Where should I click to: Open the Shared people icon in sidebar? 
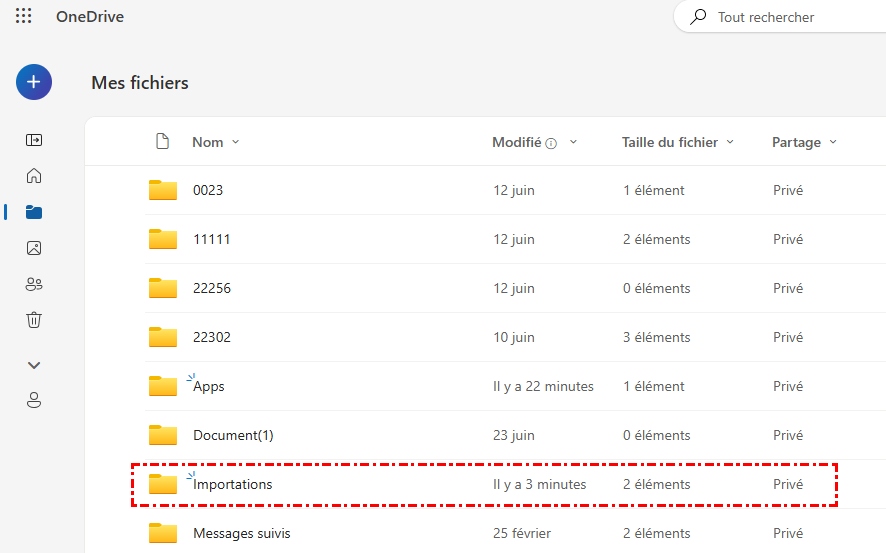34,284
